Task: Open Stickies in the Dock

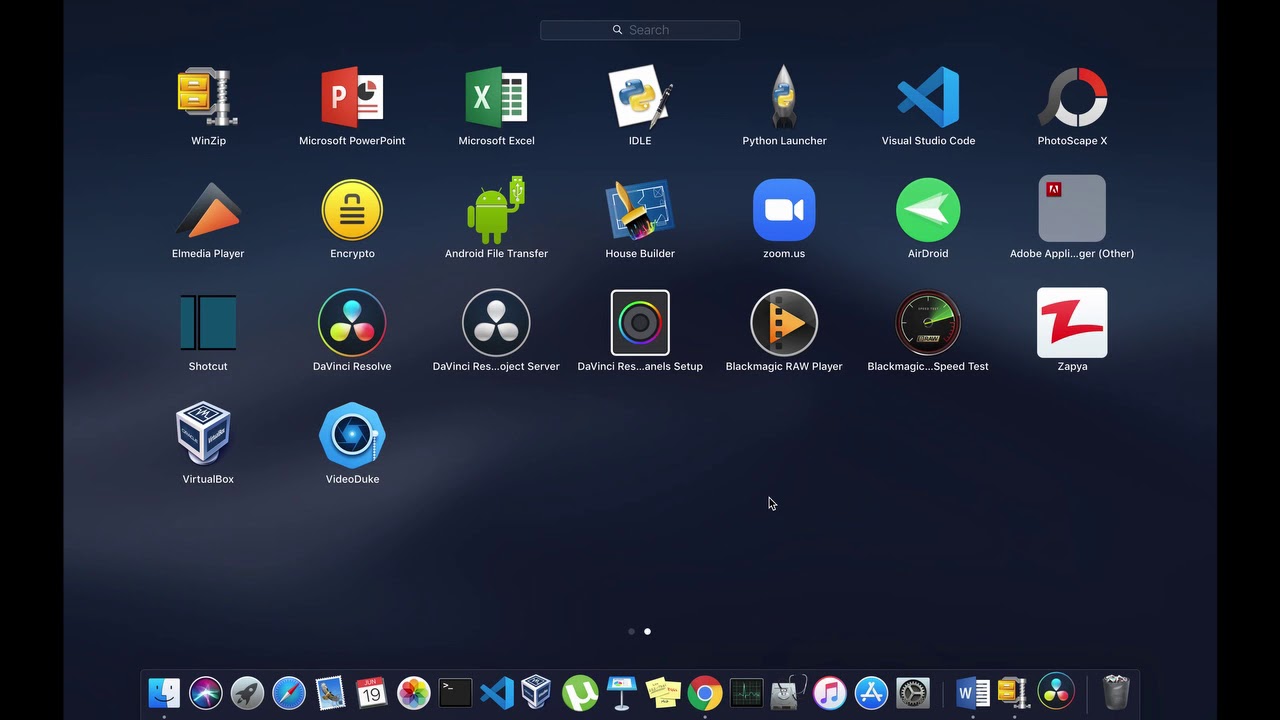Action: [x=663, y=693]
